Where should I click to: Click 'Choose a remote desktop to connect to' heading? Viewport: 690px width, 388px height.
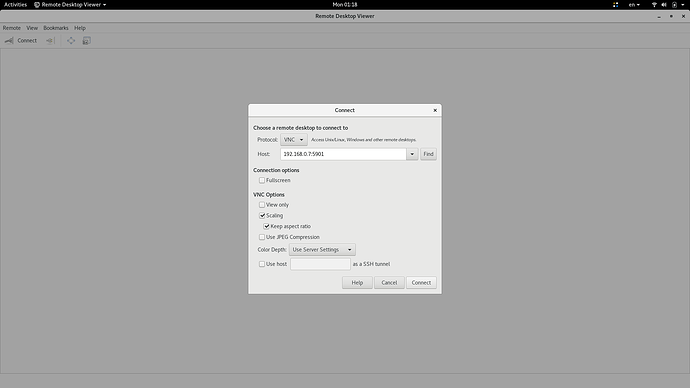coord(301,128)
